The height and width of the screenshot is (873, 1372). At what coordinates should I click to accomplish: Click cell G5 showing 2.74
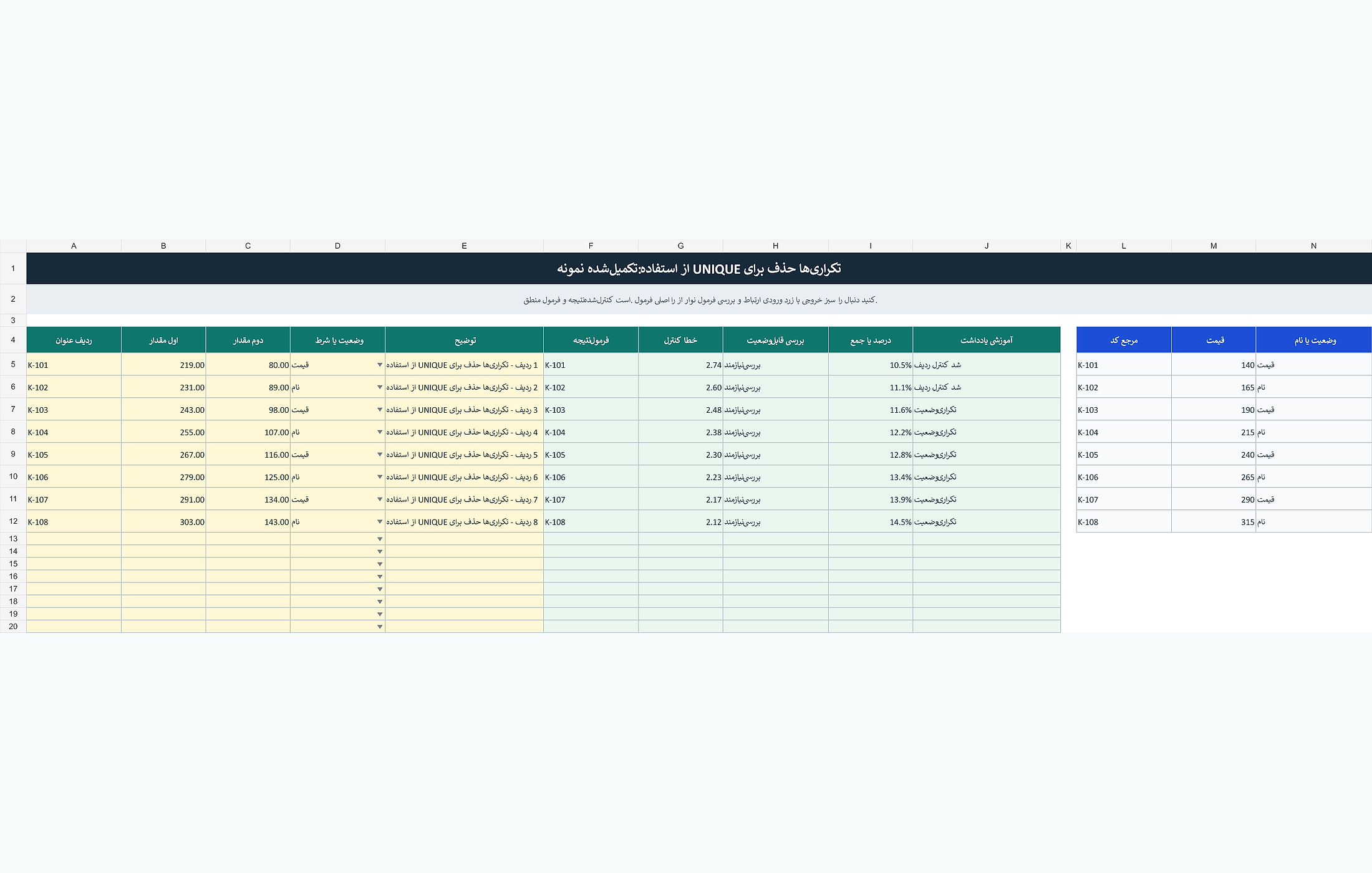680,365
